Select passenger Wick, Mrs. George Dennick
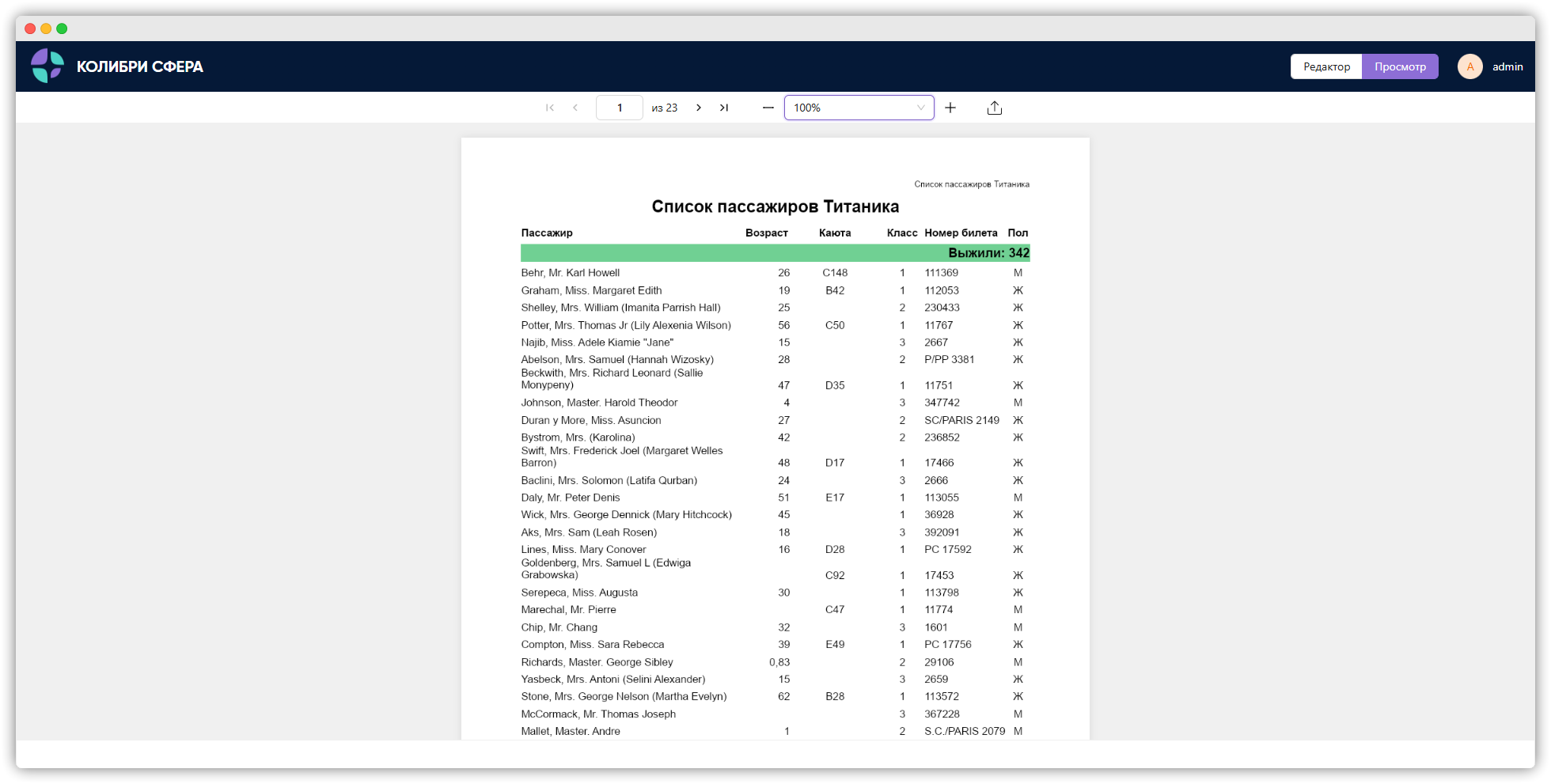Image resolution: width=1551 pixels, height=784 pixels. click(x=626, y=514)
